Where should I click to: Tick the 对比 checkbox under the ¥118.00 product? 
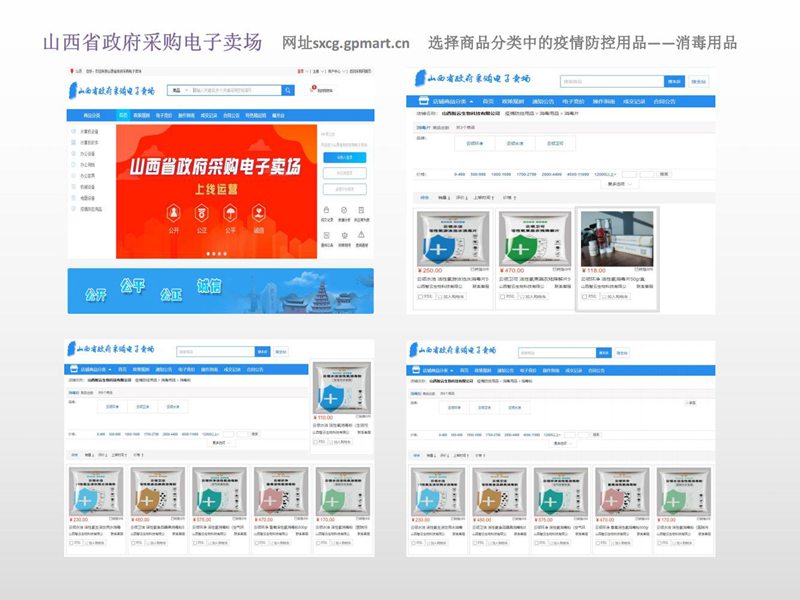584,296
